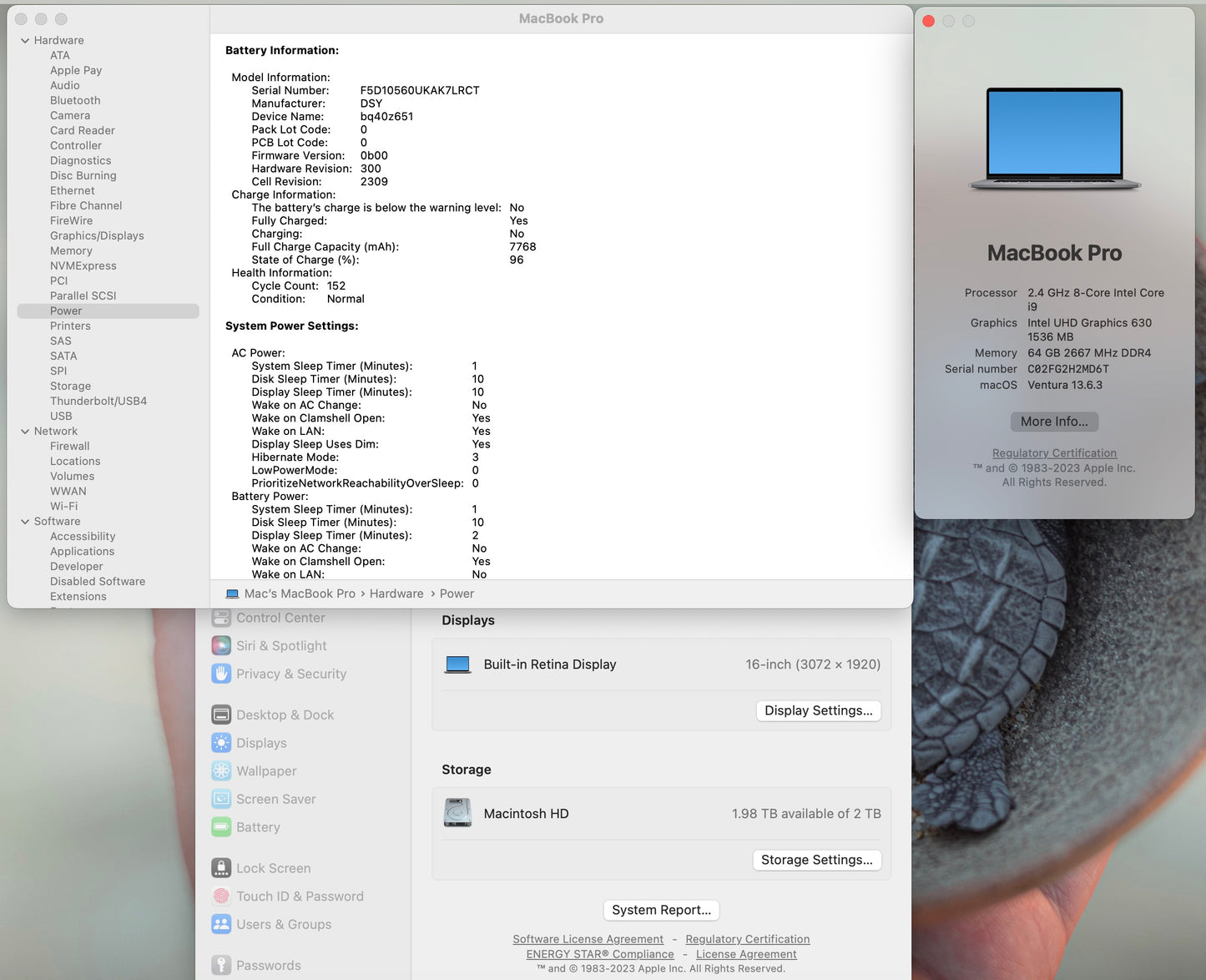
Task: Click Mac's MacBook Pro in the breadcrumb
Action: (x=299, y=594)
